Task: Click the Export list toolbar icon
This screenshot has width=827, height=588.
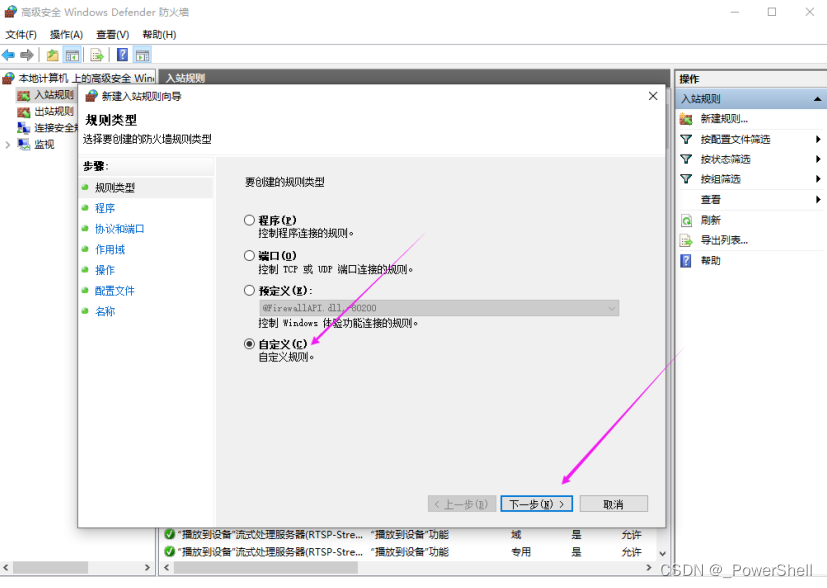Action: pos(97,55)
